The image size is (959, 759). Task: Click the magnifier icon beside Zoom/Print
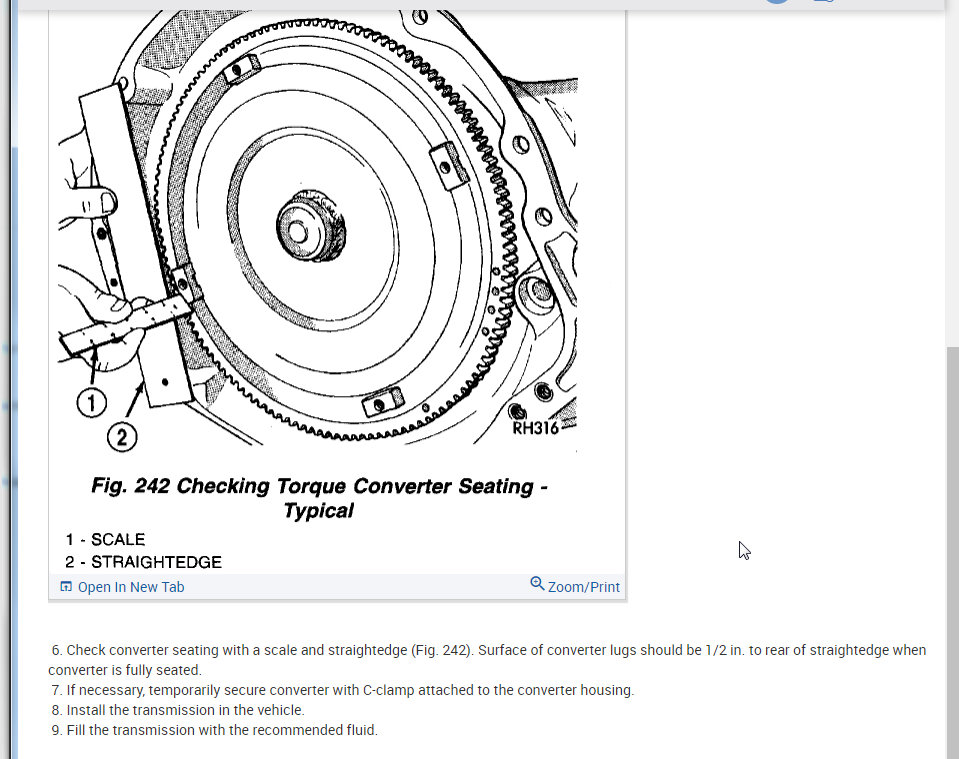(537, 583)
